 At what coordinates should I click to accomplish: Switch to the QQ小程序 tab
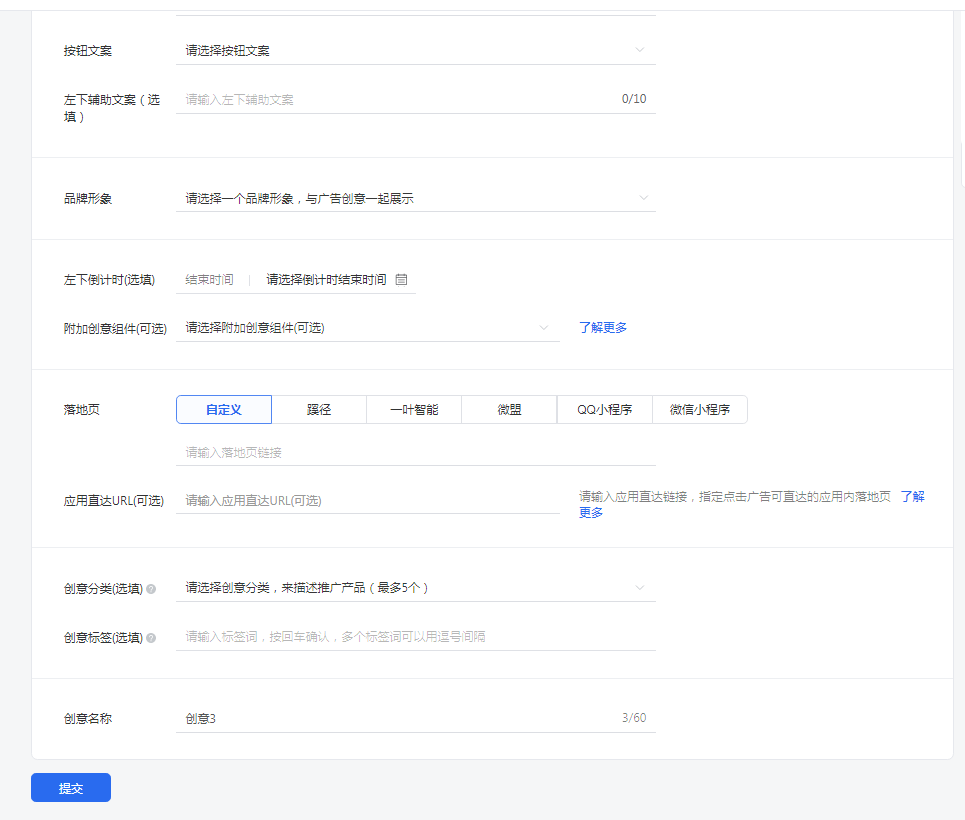pos(604,410)
